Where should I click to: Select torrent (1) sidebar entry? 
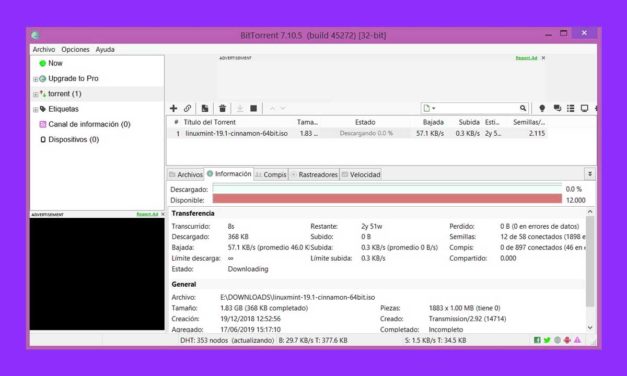(x=64, y=94)
